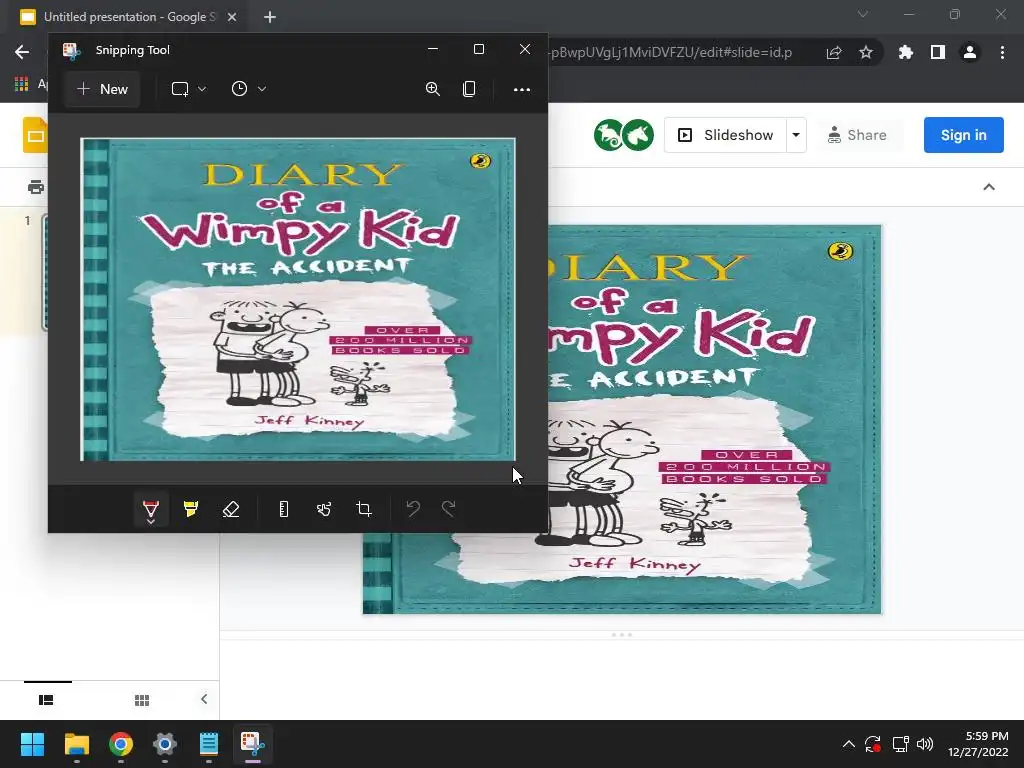The height and width of the screenshot is (768, 1024).
Task: Toggle touch writing tool
Action: pyautogui.click(x=324, y=509)
